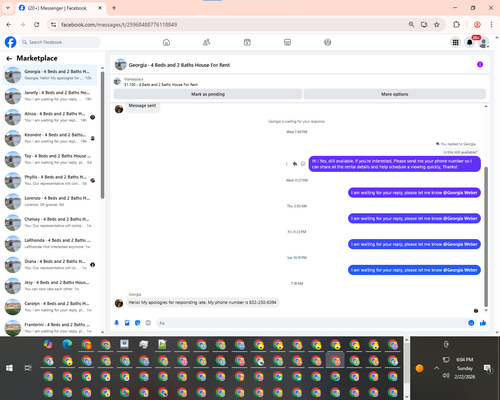Open the Facebook menu grid icon
Viewport: 500px width, 400px height.
tap(455, 42)
